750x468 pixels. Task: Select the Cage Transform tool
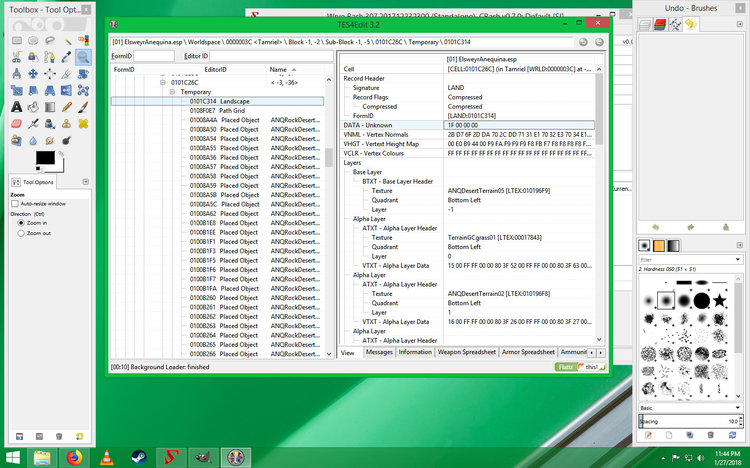pyautogui.click(x=83, y=90)
